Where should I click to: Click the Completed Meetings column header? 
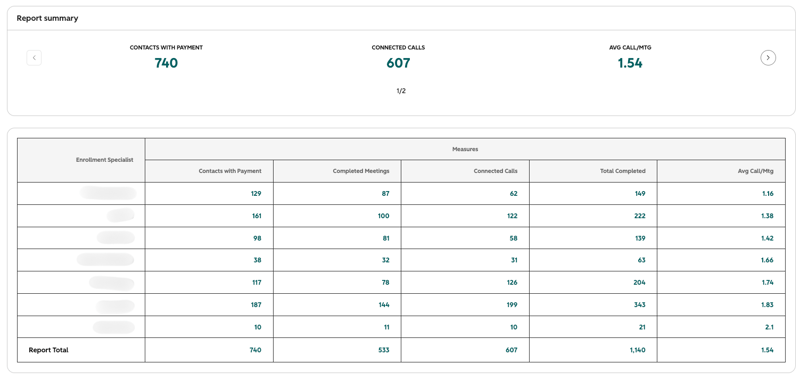click(x=361, y=171)
